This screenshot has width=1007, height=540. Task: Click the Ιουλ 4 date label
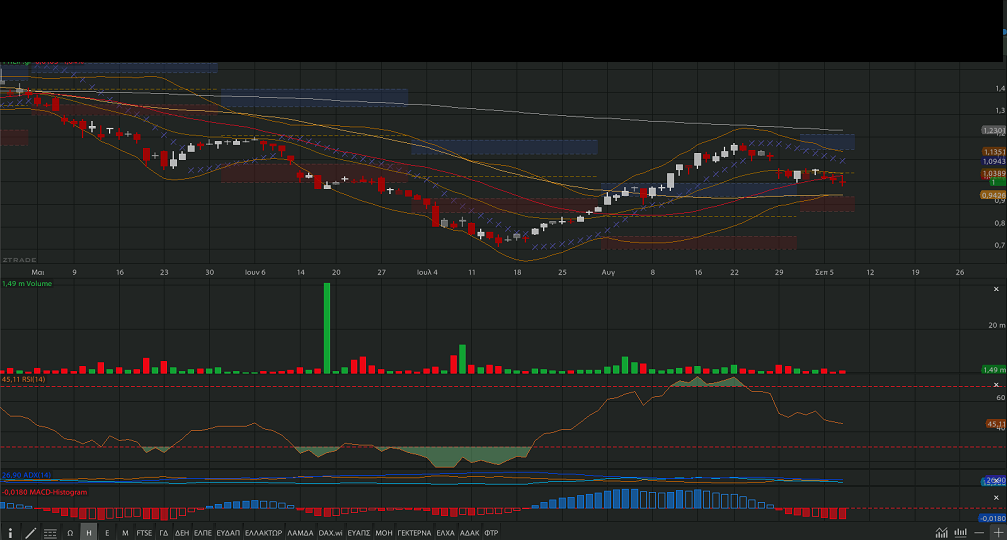(427, 272)
